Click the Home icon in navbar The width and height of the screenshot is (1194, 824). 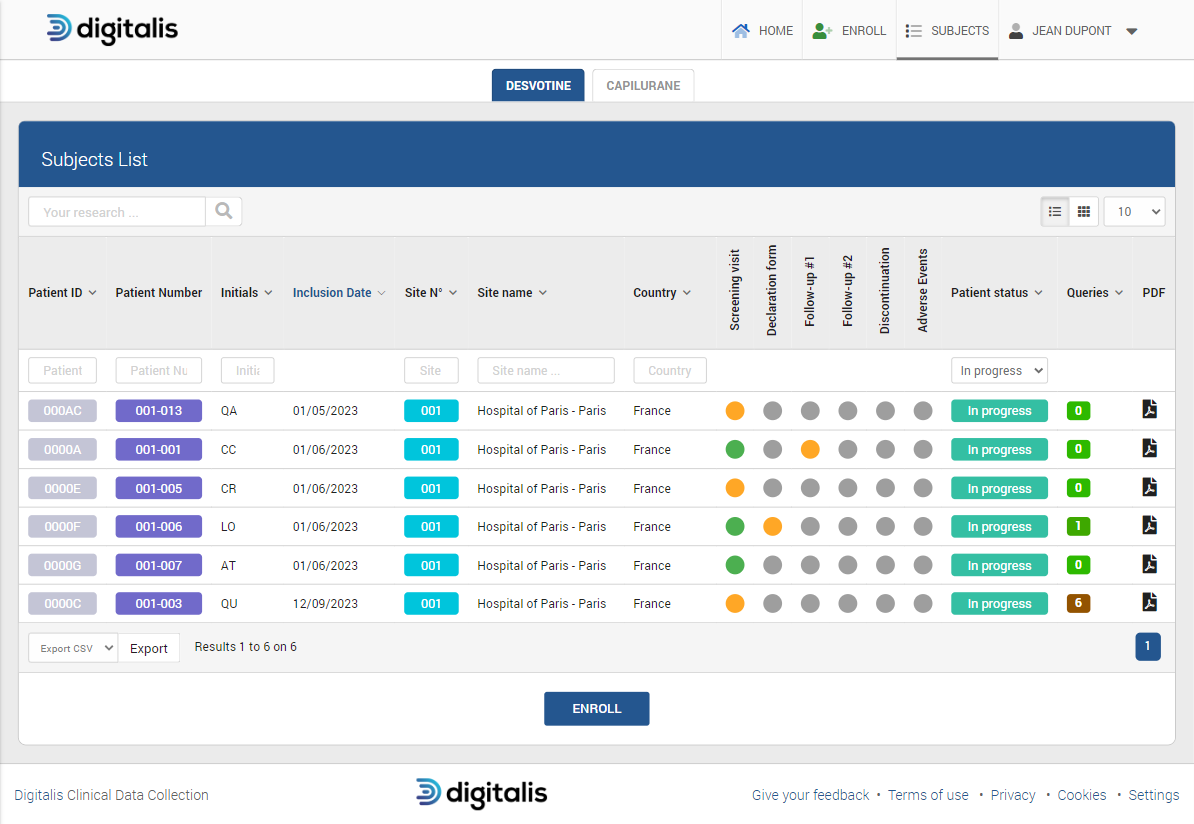coord(741,31)
